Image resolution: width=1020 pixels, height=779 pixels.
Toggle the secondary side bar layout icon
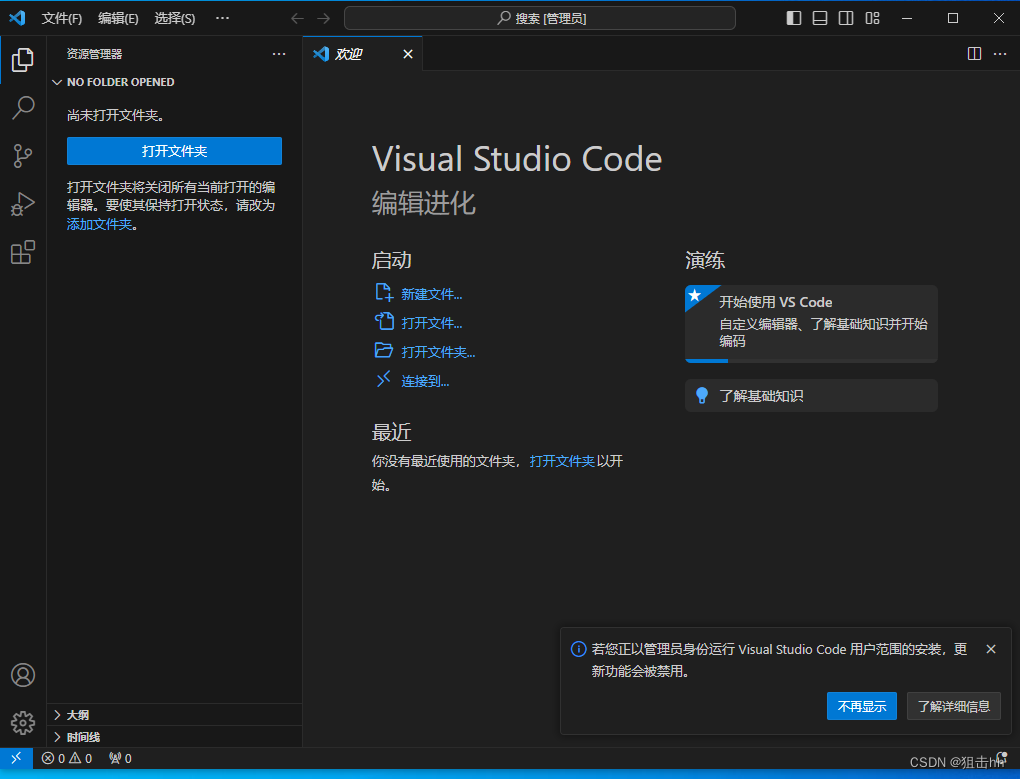point(846,18)
